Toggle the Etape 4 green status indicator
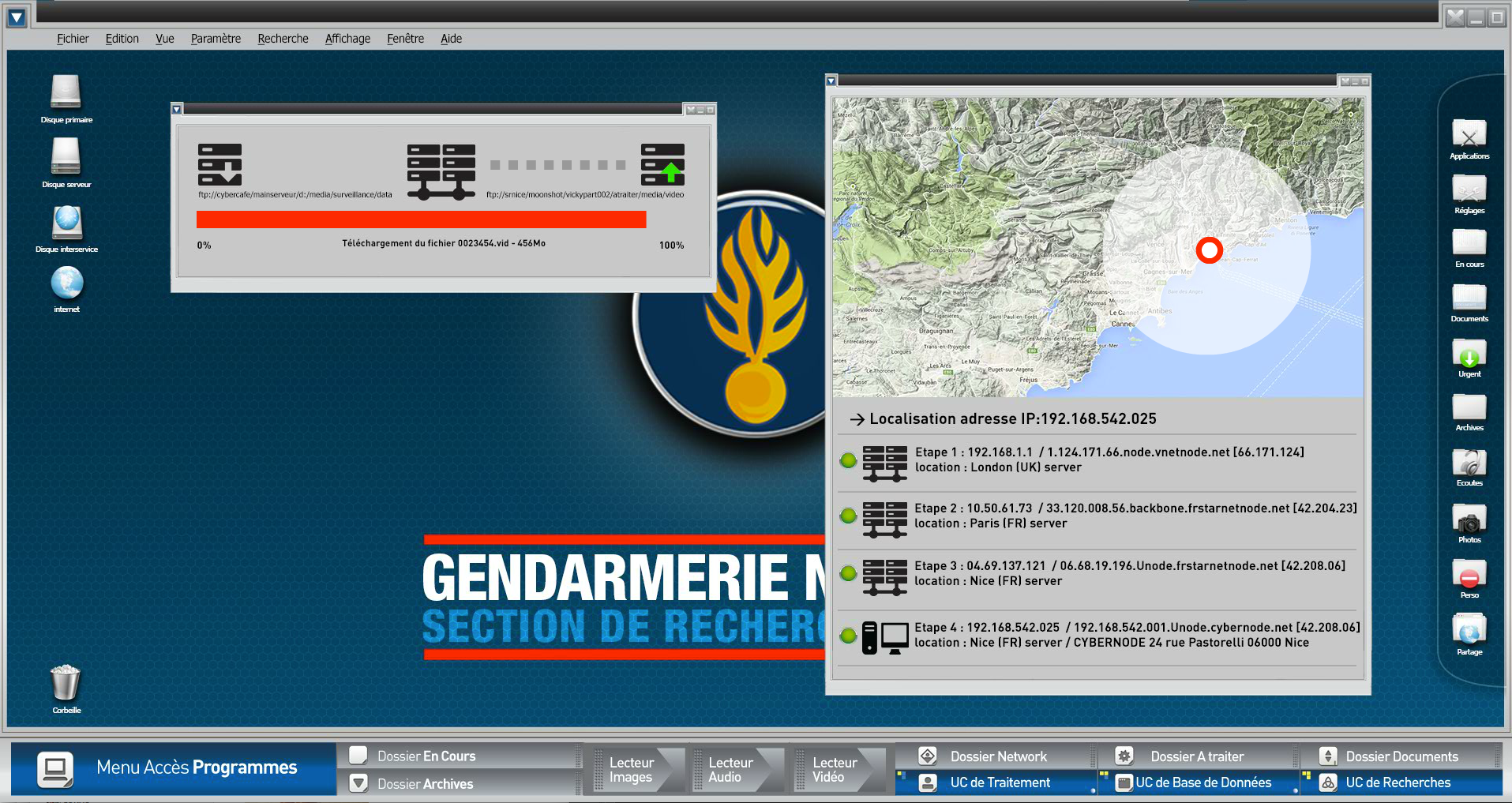The width and height of the screenshot is (1512, 803). coord(848,635)
